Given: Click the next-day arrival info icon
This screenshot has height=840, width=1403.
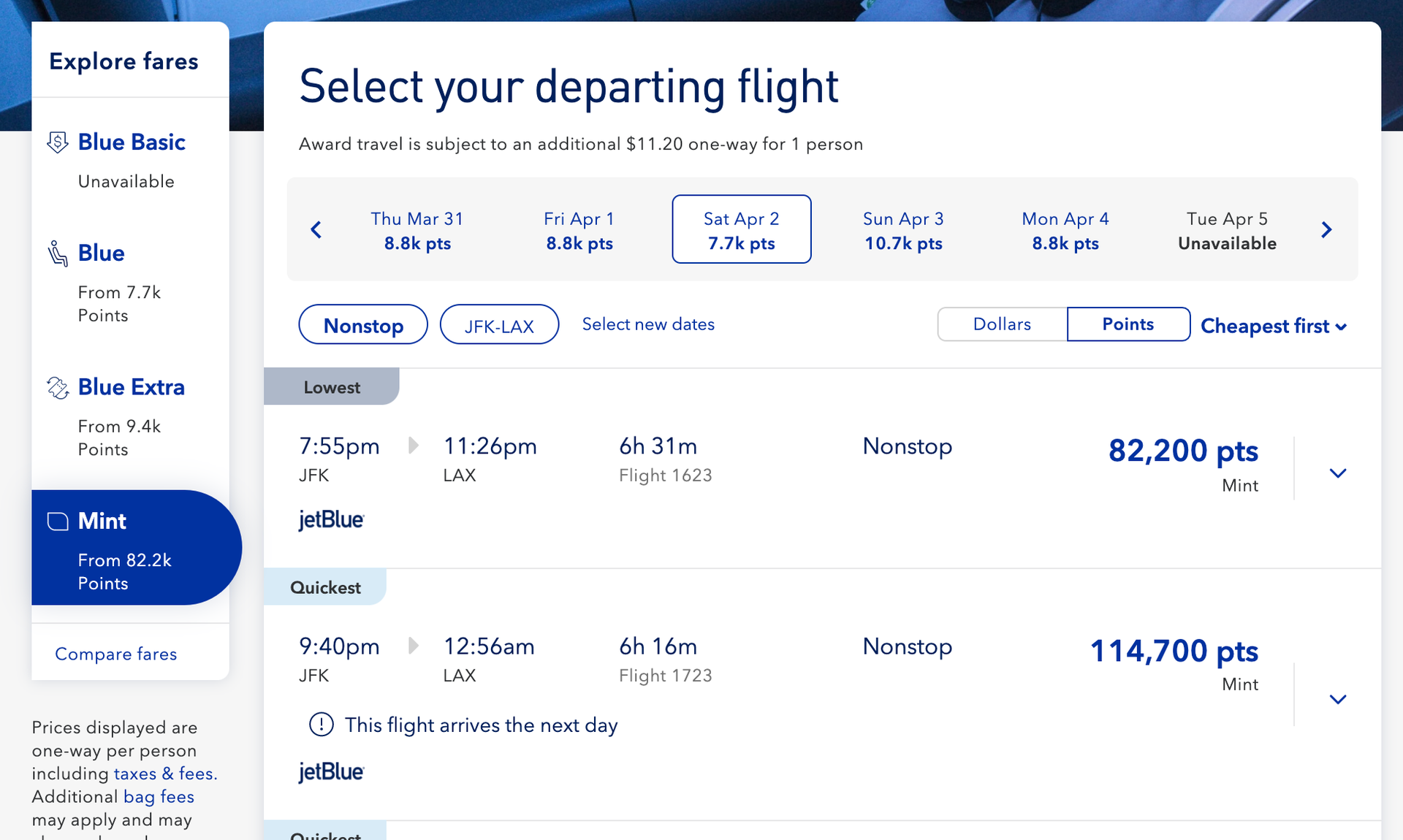Looking at the screenshot, I should click(x=319, y=725).
